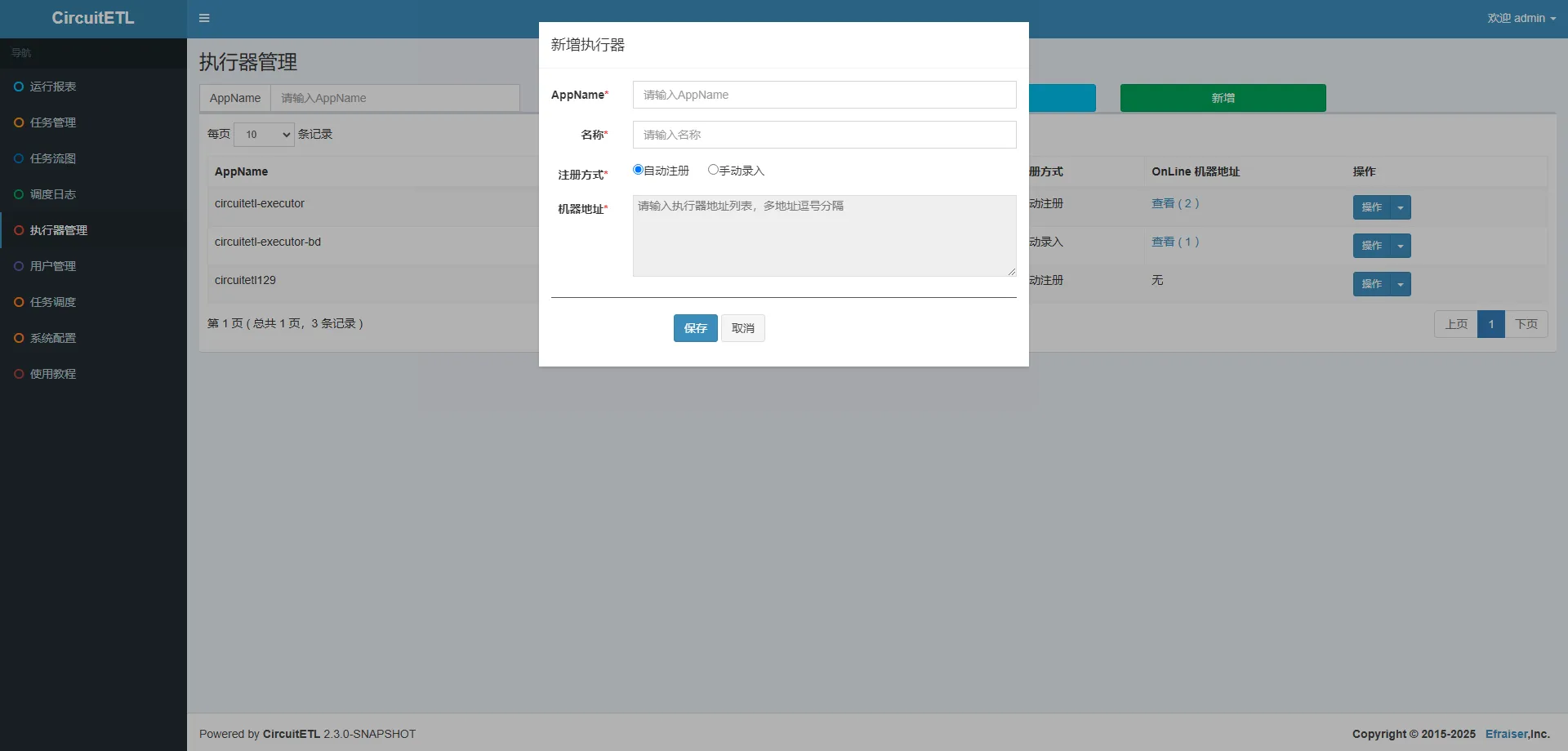Viewport: 1568px width, 751px height.
Task: Select the 手动录入 radio button
Action: 713,170
